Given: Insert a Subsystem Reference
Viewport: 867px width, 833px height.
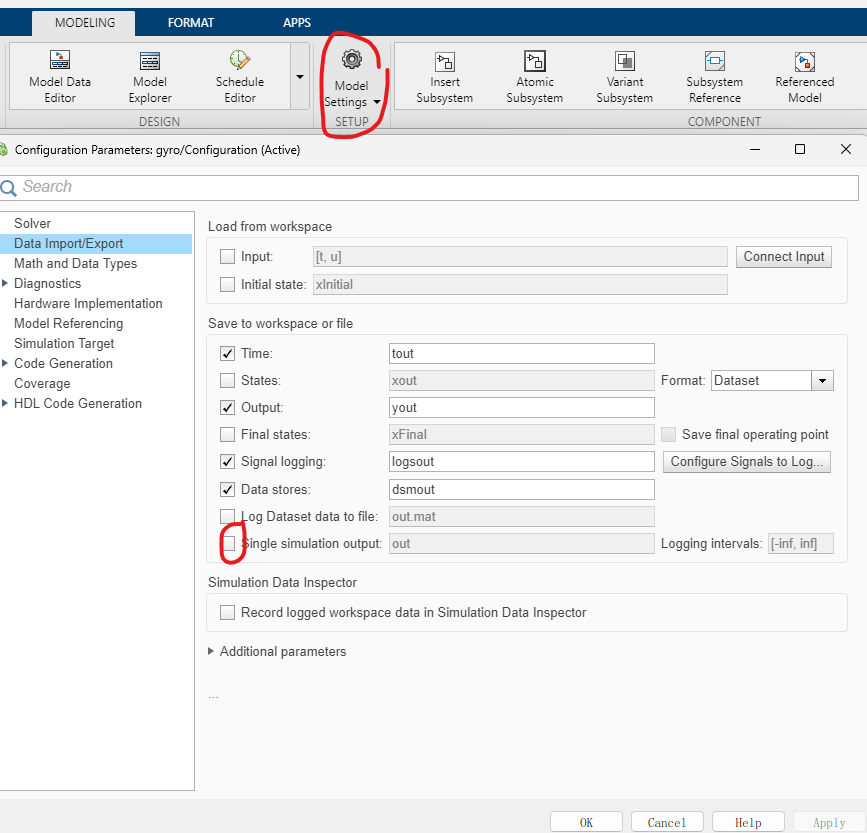Looking at the screenshot, I should (714, 76).
